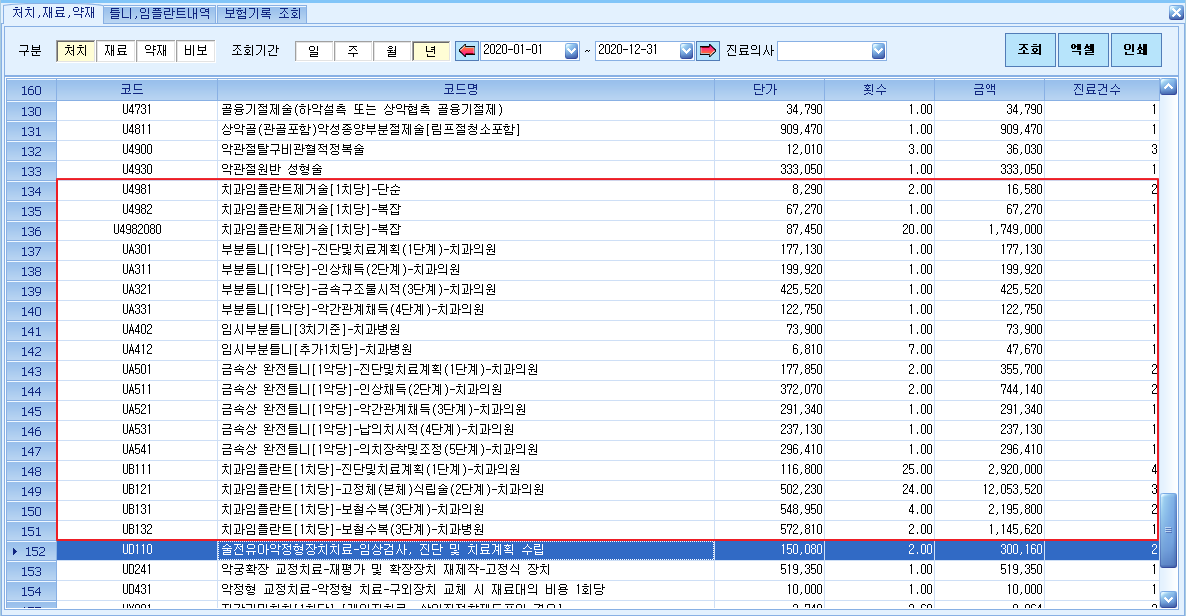Click unit price cell 909,470
The height and width of the screenshot is (616, 1186).
tap(769, 129)
